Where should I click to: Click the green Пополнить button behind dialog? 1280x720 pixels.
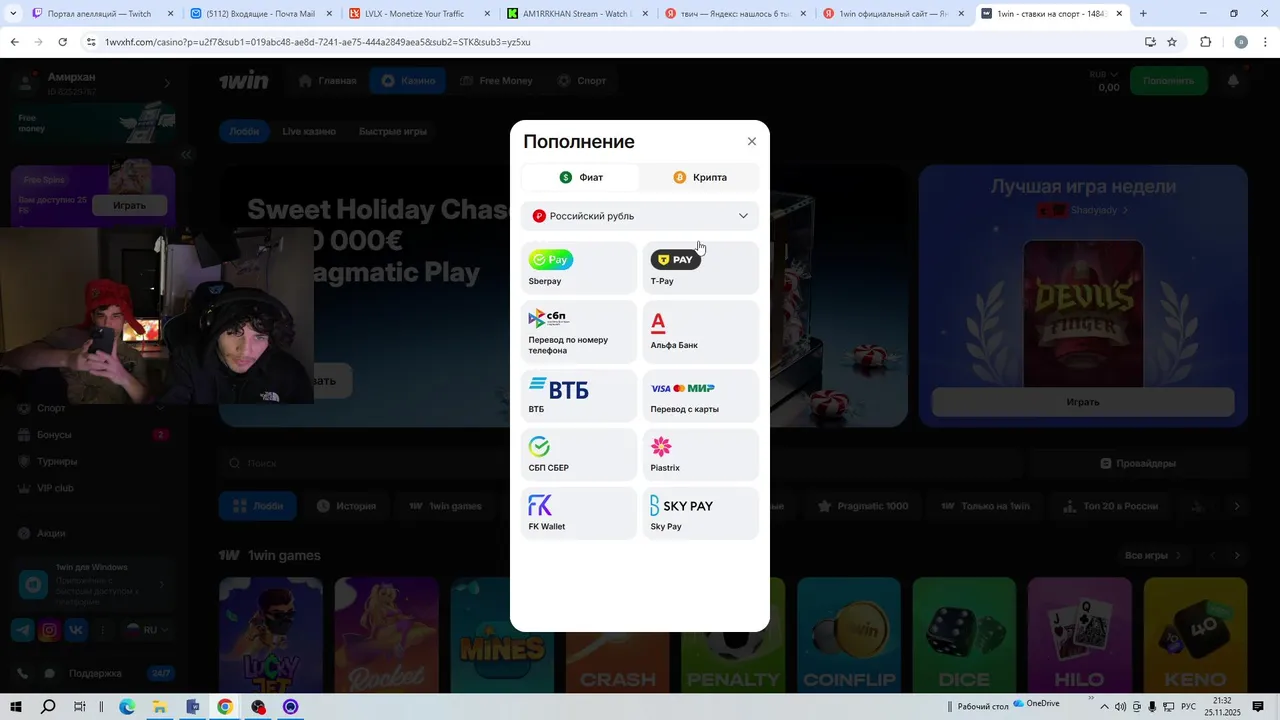1168,81
